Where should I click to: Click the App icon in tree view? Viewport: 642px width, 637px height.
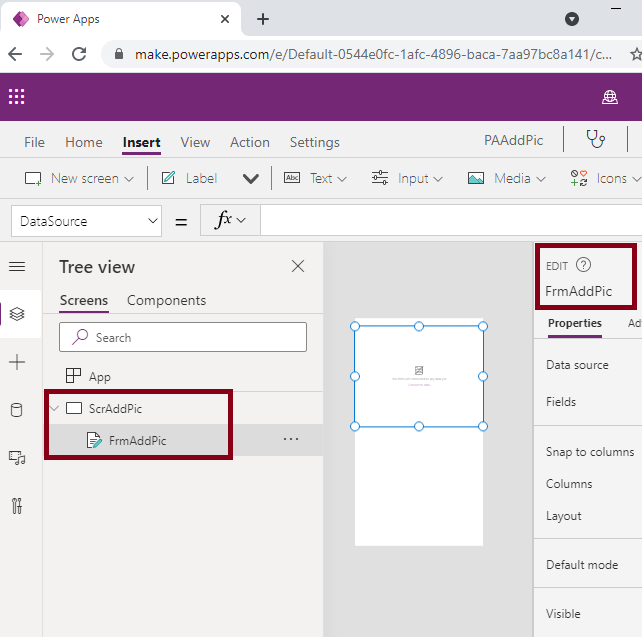point(73,375)
